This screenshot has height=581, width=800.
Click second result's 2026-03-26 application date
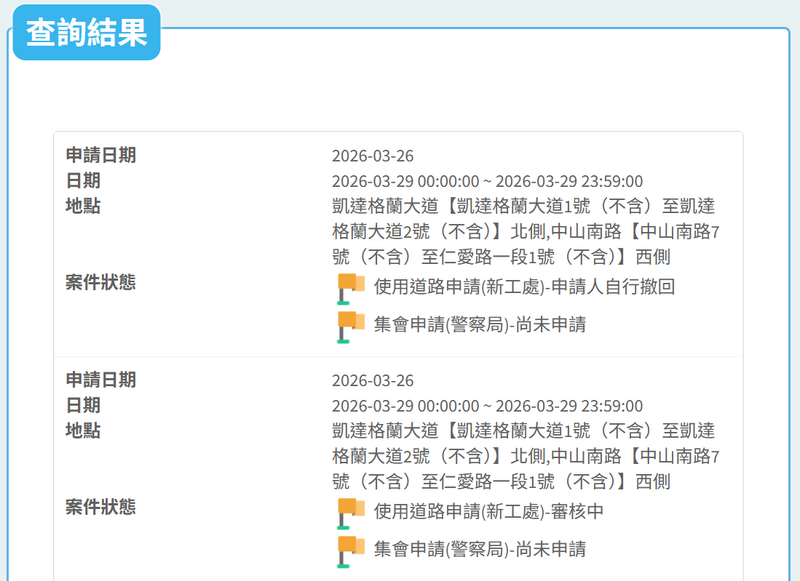coord(372,381)
